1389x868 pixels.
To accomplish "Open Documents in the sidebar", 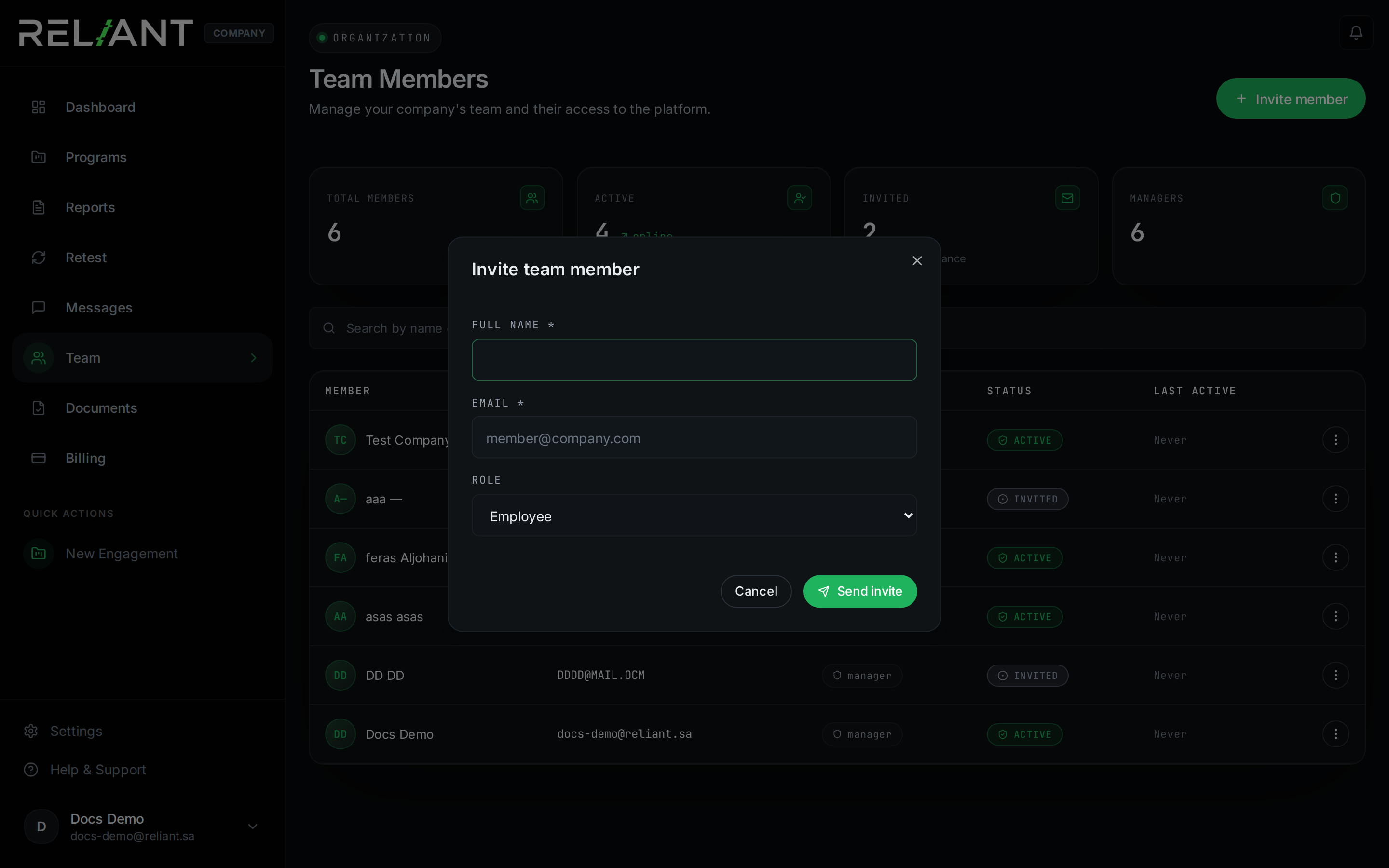I will [142, 408].
